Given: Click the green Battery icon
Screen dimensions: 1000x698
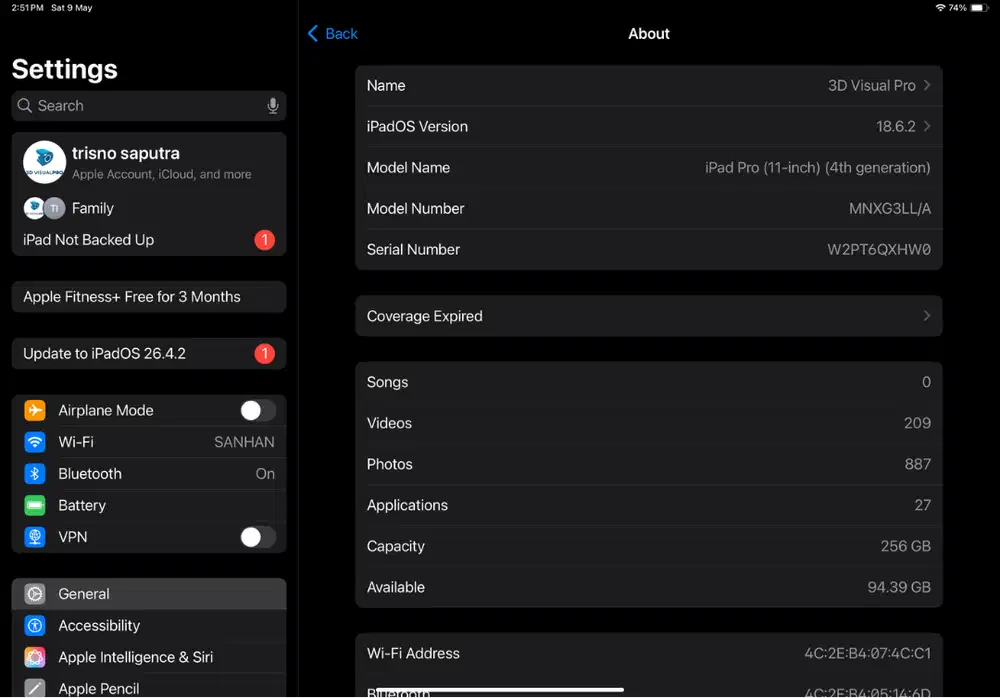Looking at the screenshot, I should [34, 505].
